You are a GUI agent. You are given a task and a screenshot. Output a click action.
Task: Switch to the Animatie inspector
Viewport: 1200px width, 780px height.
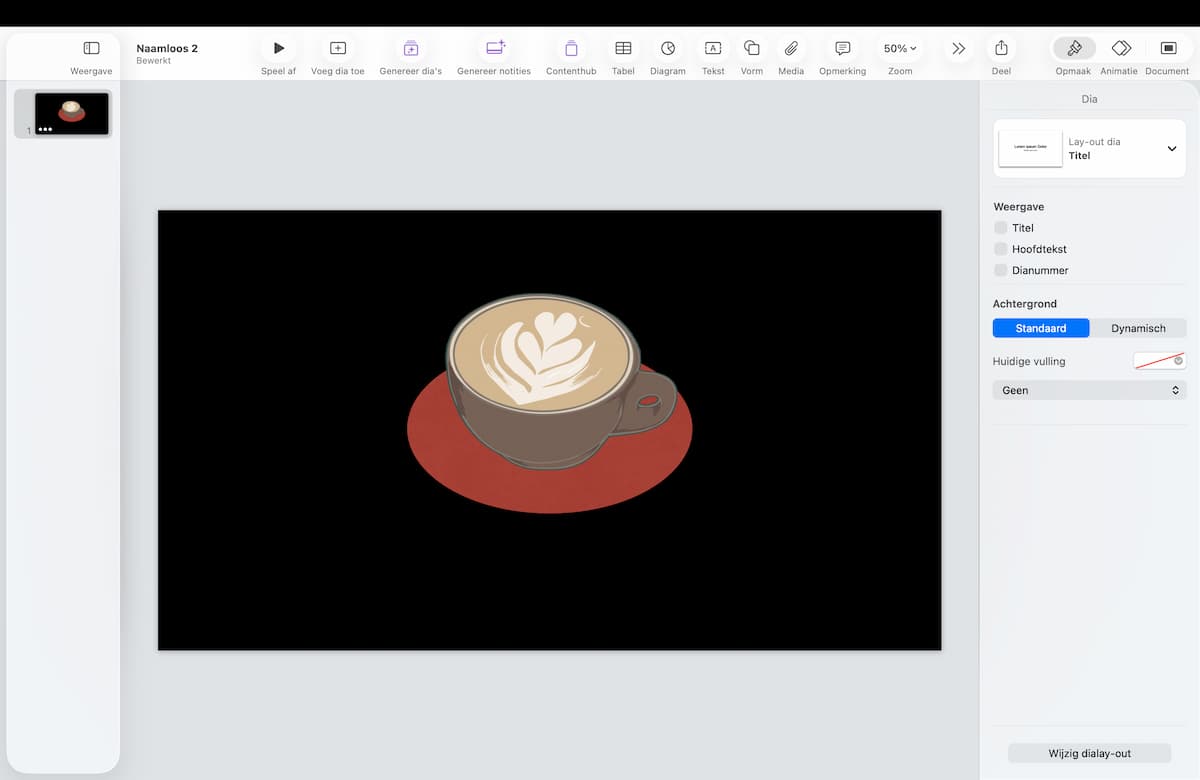1121,48
